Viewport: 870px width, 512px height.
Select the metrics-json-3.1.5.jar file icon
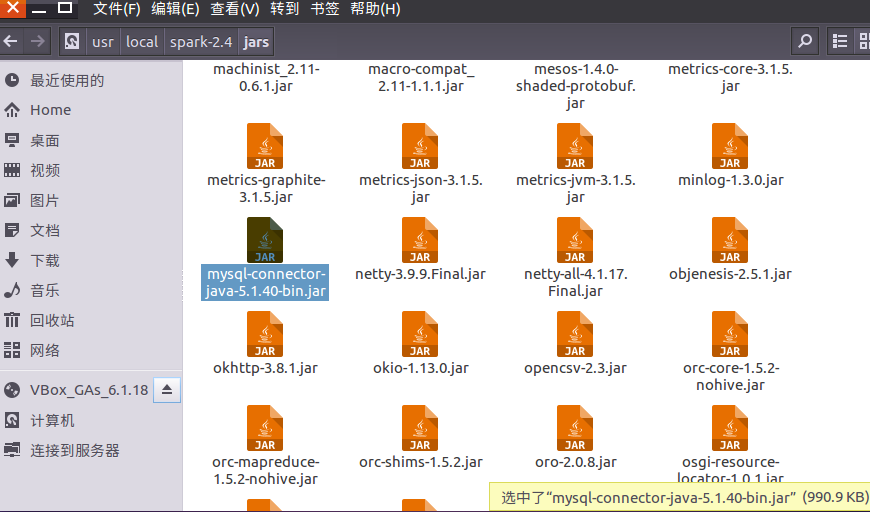point(420,146)
